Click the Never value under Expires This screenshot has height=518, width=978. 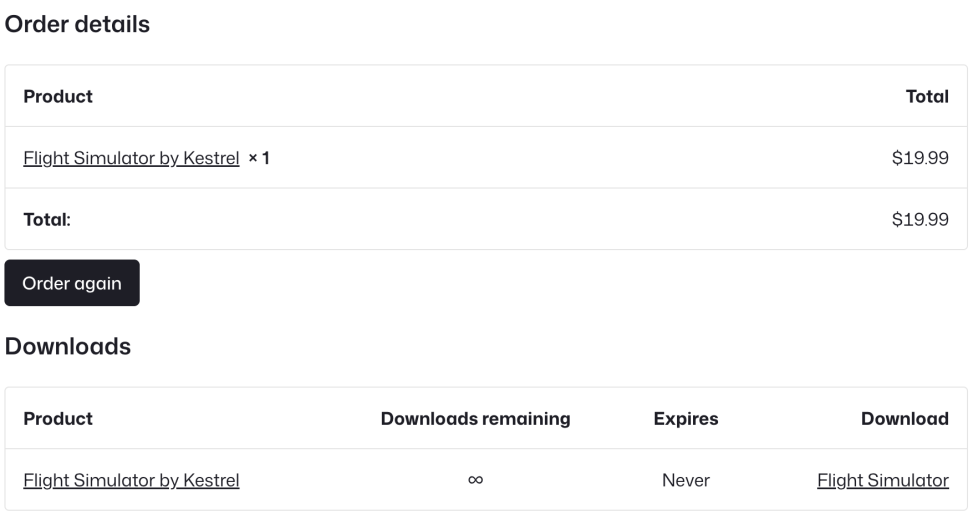click(x=685, y=480)
